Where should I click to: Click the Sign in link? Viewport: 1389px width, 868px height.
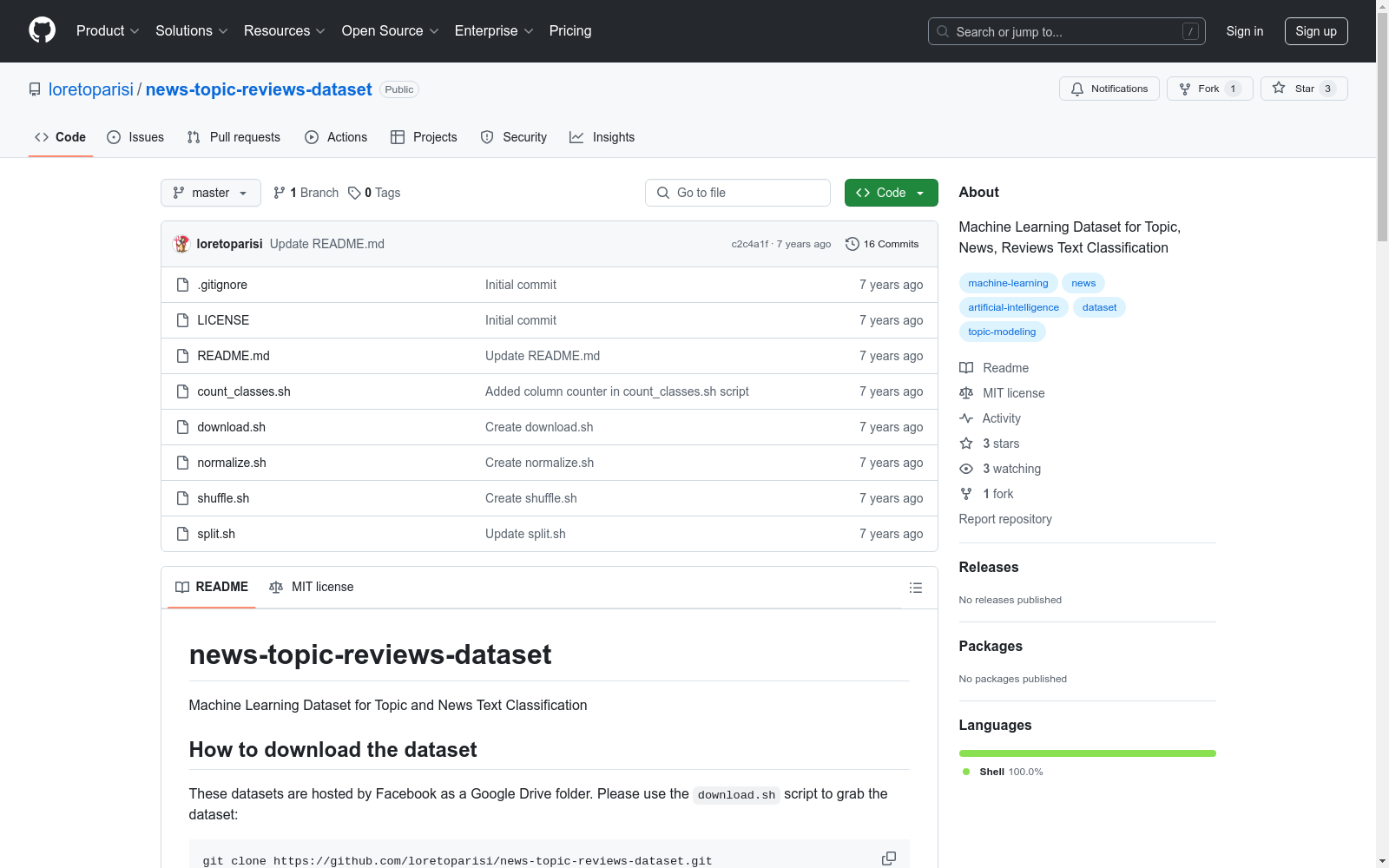(1245, 31)
